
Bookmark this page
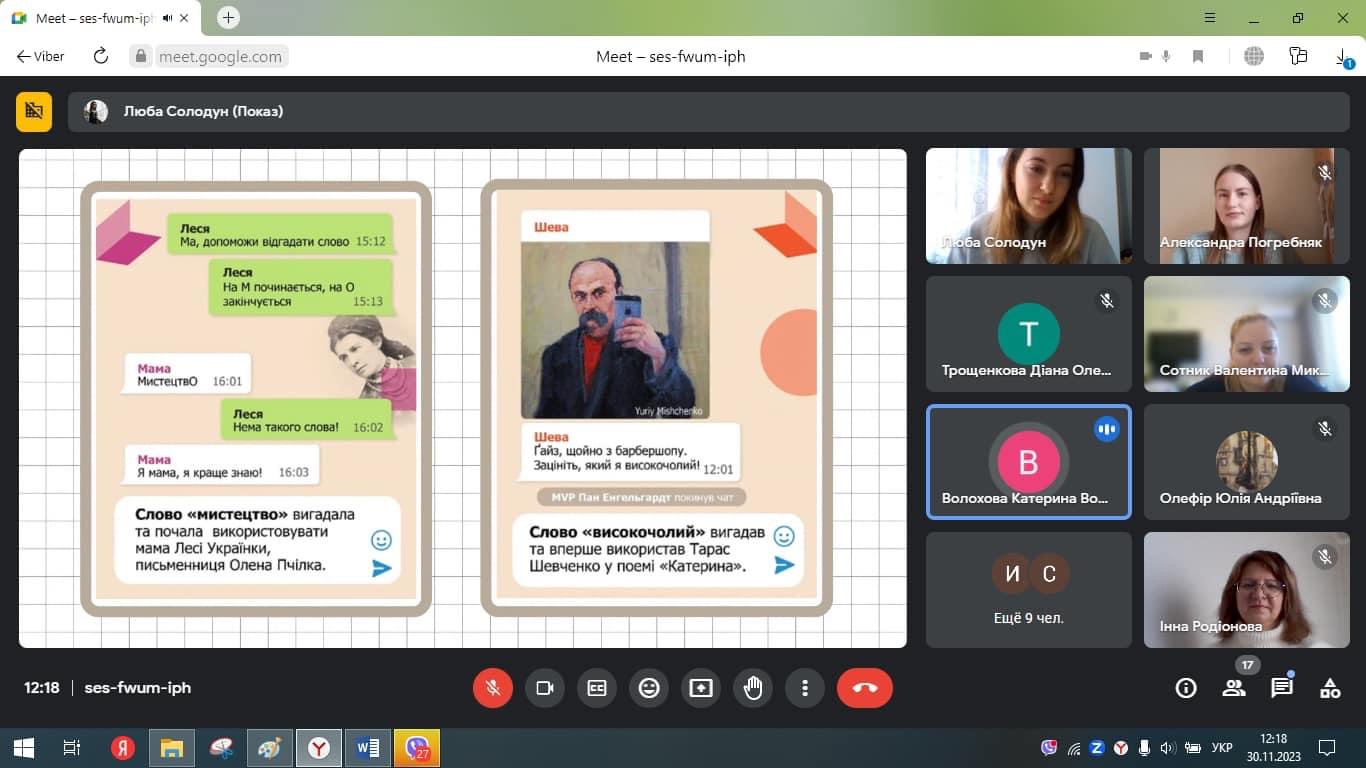pyautogui.click(x=1198, y=57)
